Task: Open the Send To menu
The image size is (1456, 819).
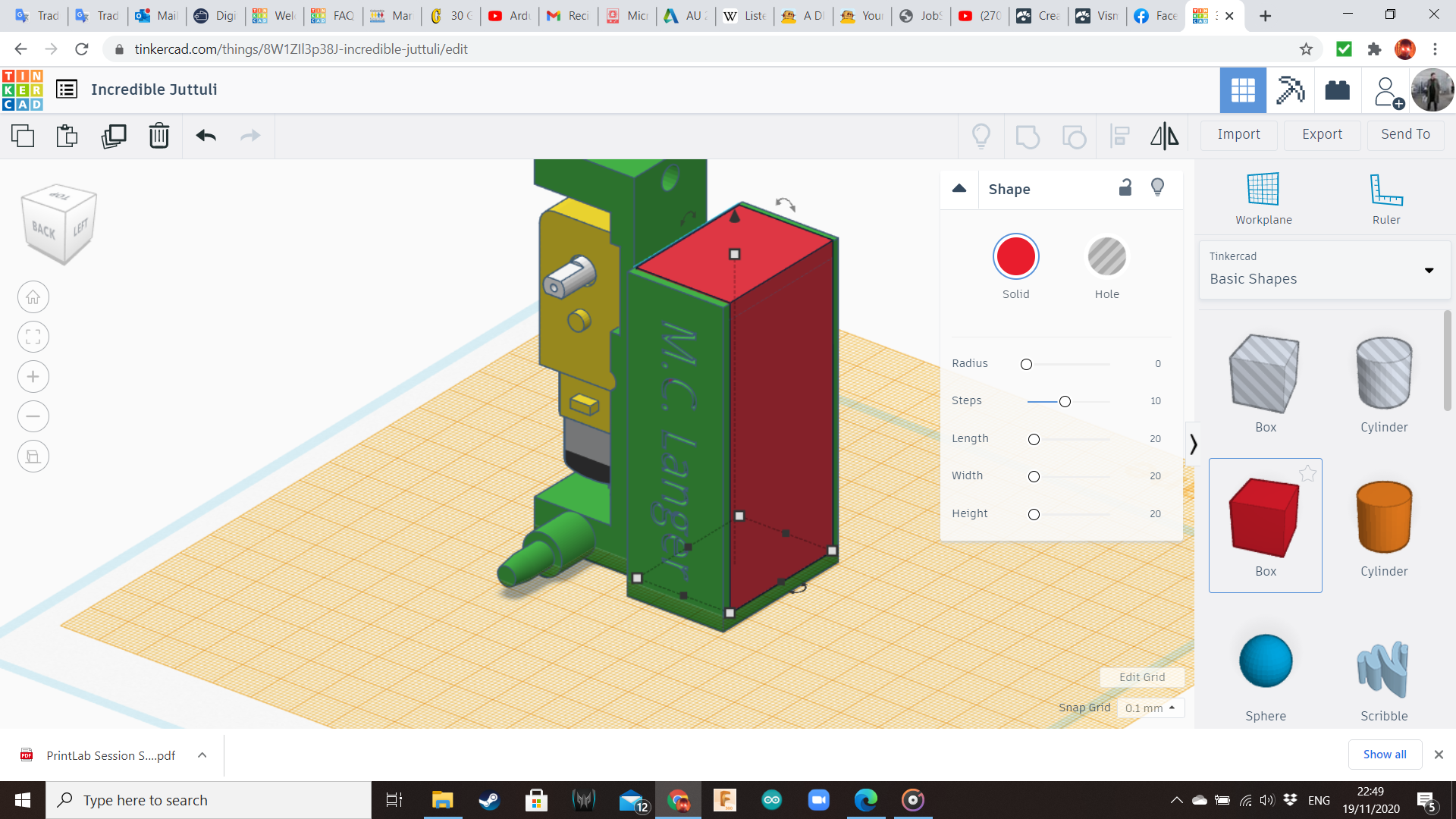Action: (1405, 134)
